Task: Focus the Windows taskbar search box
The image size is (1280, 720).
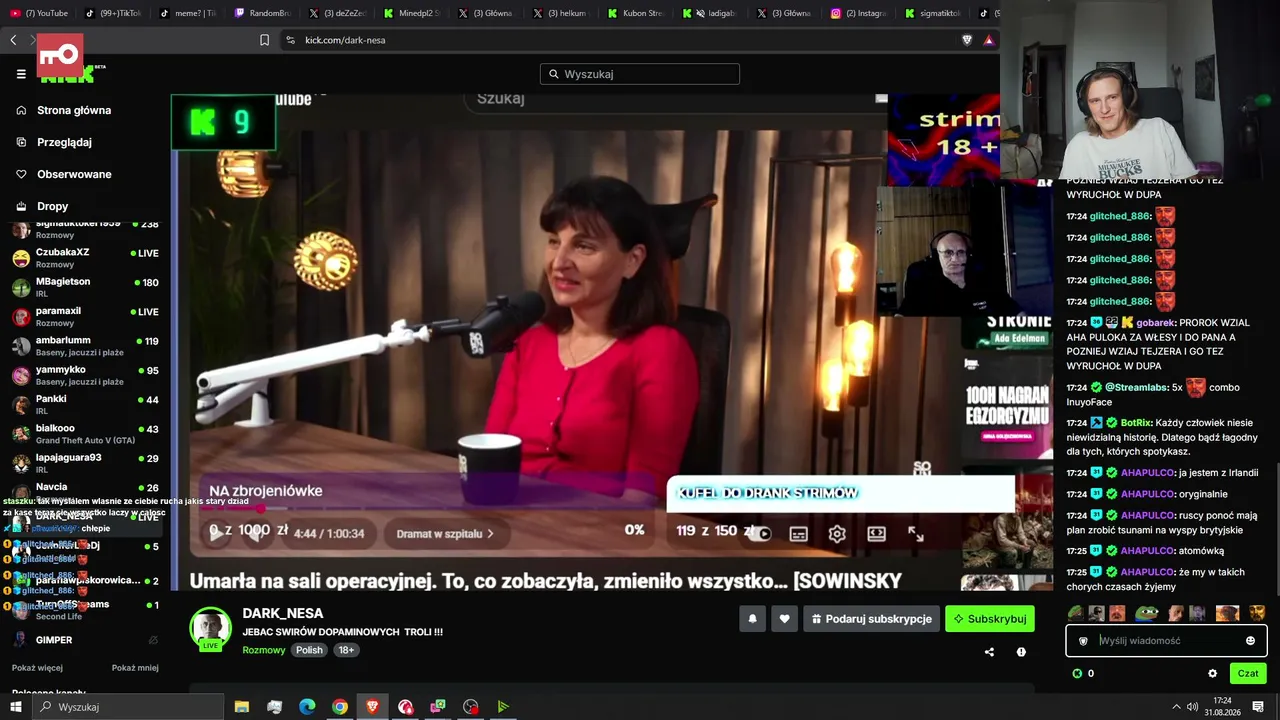Action: (x=128, y=707)
